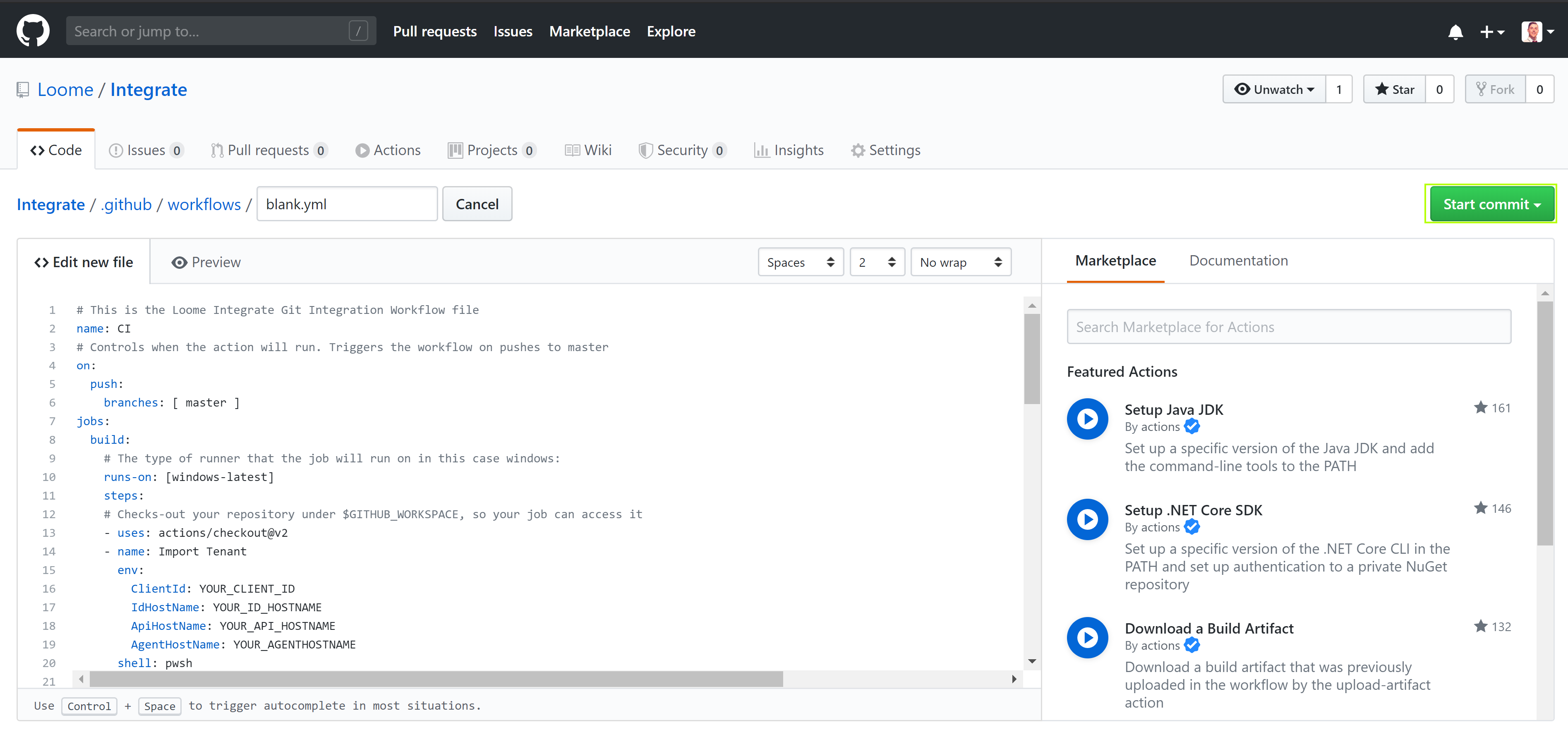The width and height of the screenshot is (1568, 732).
Task: Open Pull requests in top navigation
Action: [434, 31]
